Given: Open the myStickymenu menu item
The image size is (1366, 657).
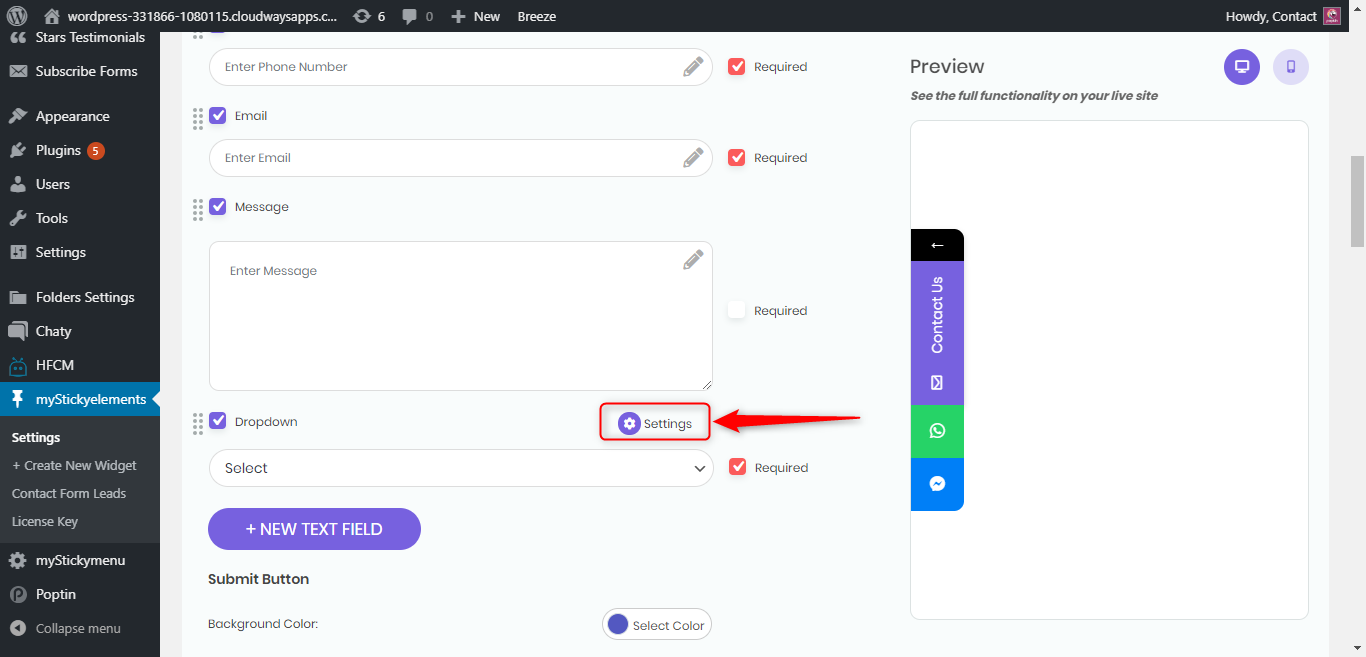Looking at the screenshot, I should (x=80, y=560).
